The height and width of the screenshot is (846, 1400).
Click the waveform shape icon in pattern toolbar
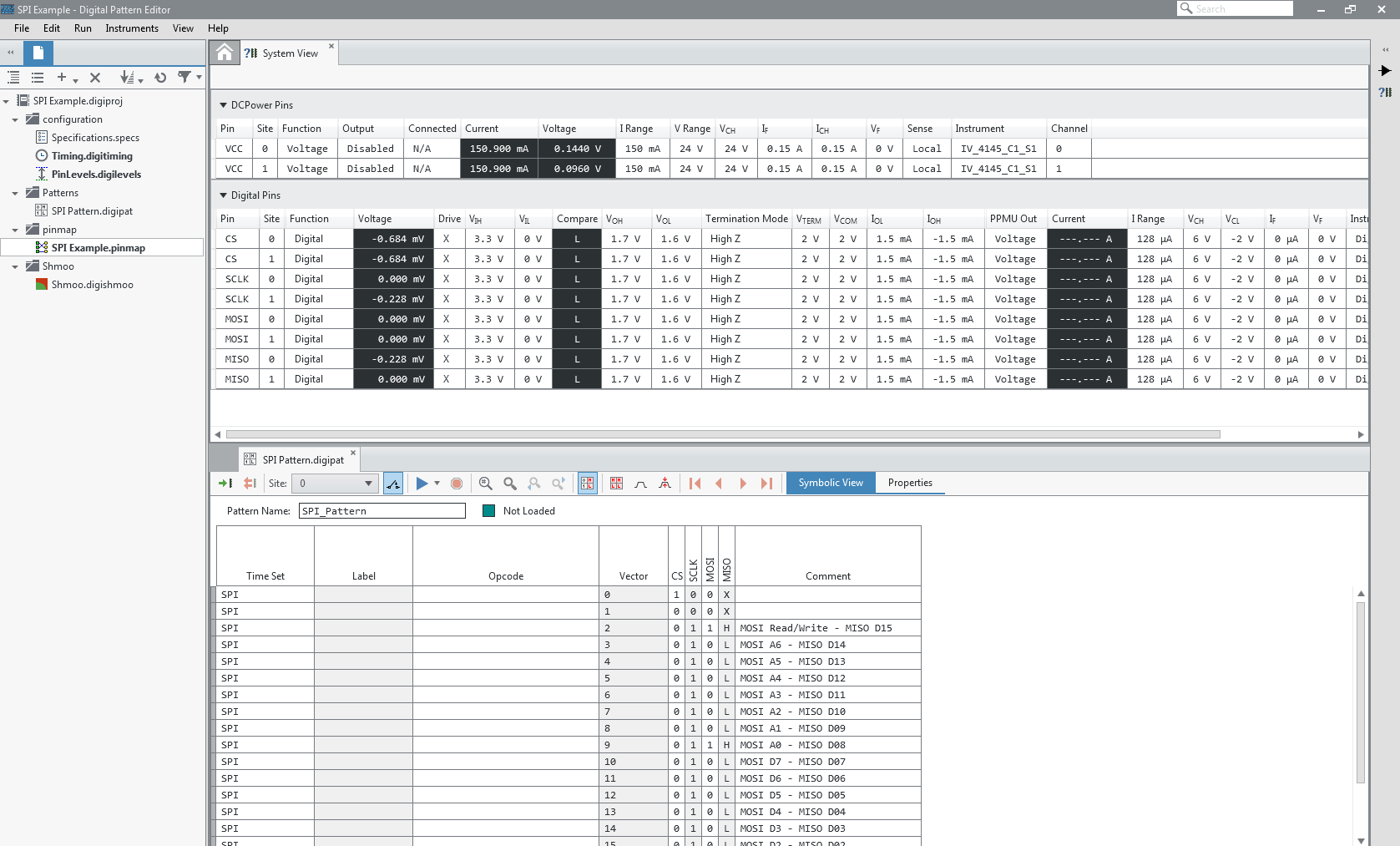click(640, 484)
